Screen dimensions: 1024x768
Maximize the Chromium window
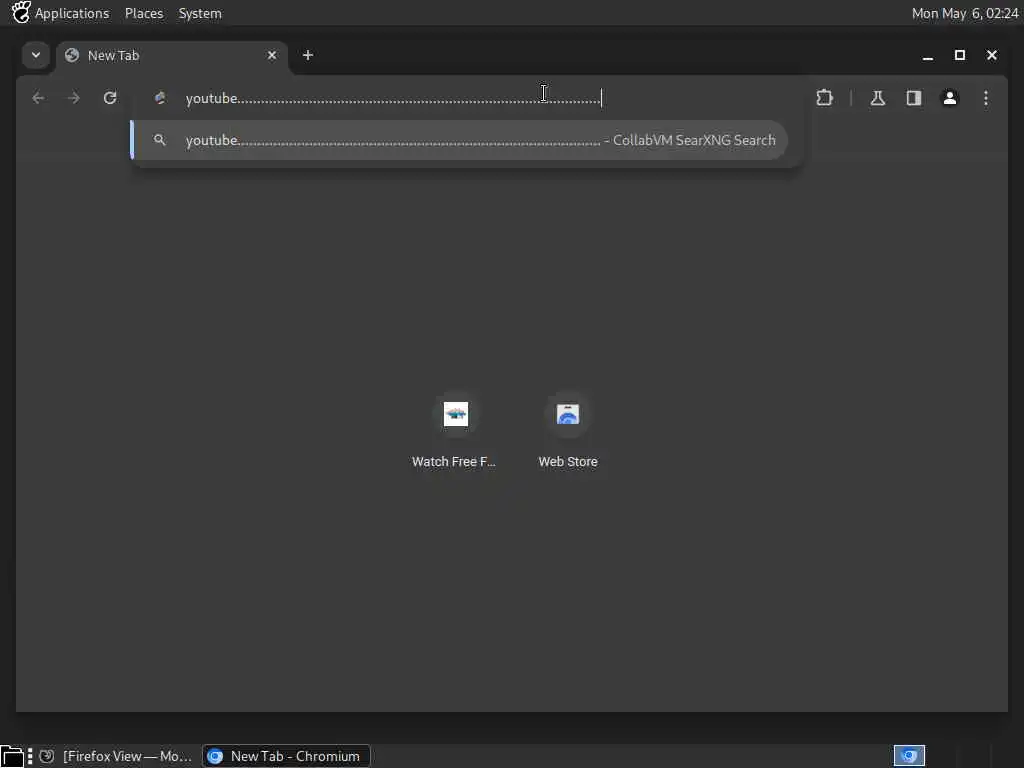click(x=959, y=56)
